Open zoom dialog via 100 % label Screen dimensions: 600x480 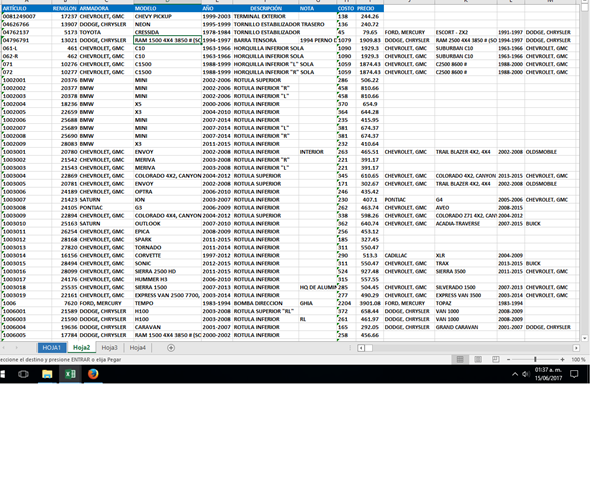(578, 359)
